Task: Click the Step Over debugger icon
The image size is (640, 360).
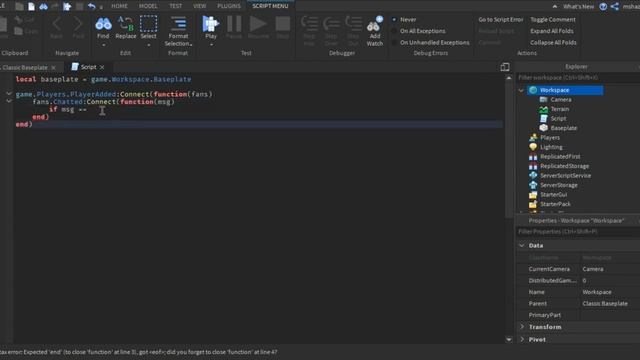Action: [x=331, y=31]
